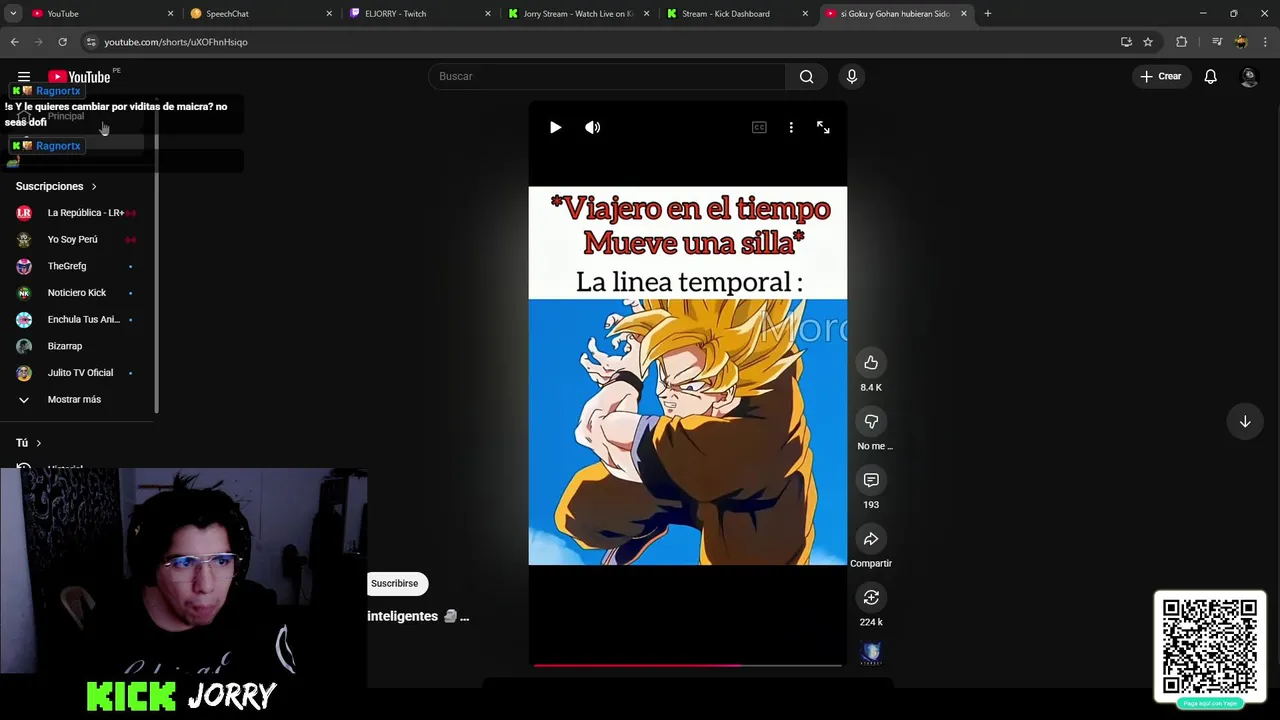The image size is (1280, 720).
Task: Expand the Tú section
Action: tap(28, 443)
